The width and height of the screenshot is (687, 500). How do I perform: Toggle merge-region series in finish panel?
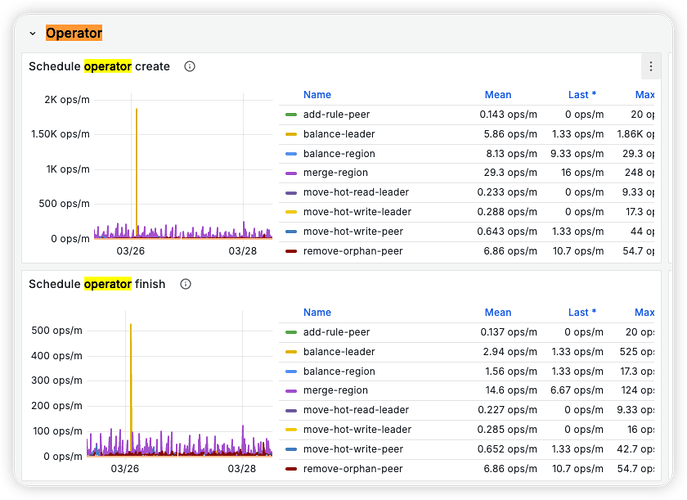click(x=336, y=390)
